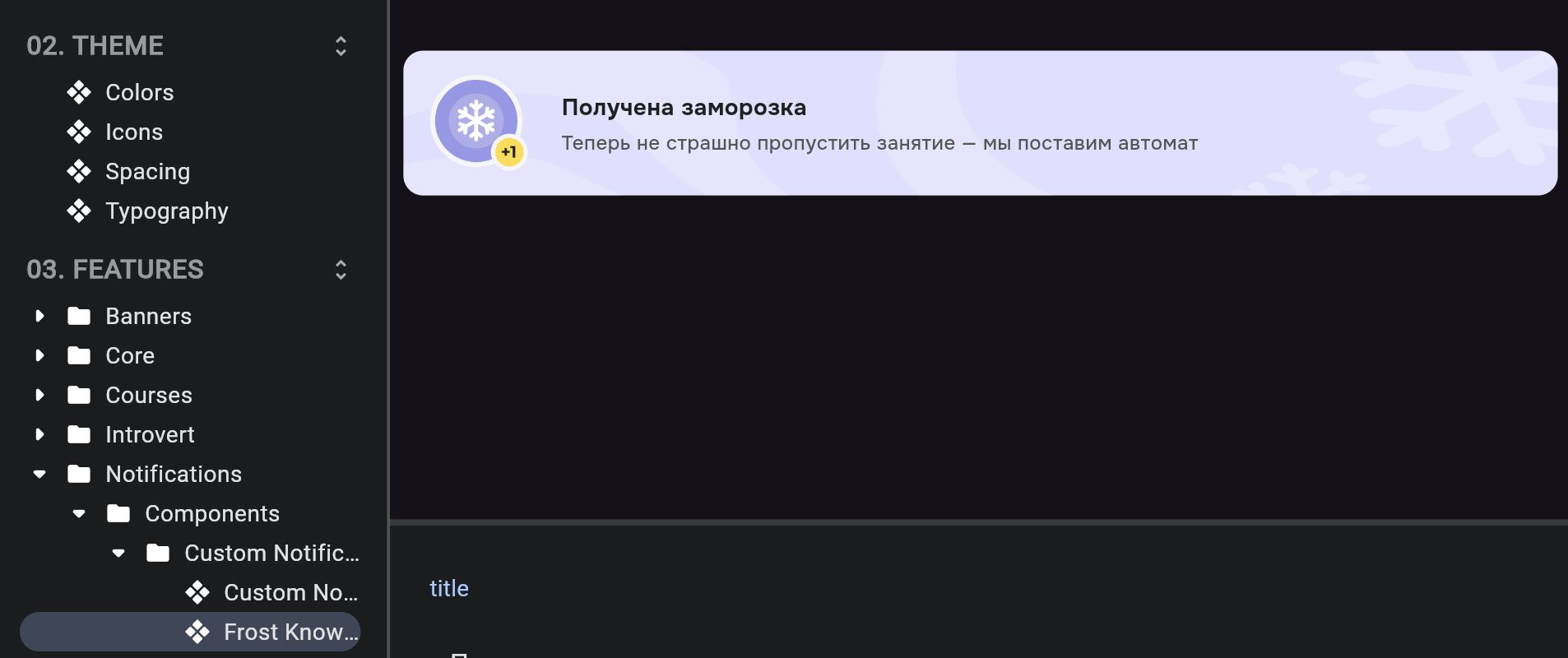Screen dimensions: 1568x658
Task: Select the Icons component icon
Action: pyautogui.click(x=79, y=132)
